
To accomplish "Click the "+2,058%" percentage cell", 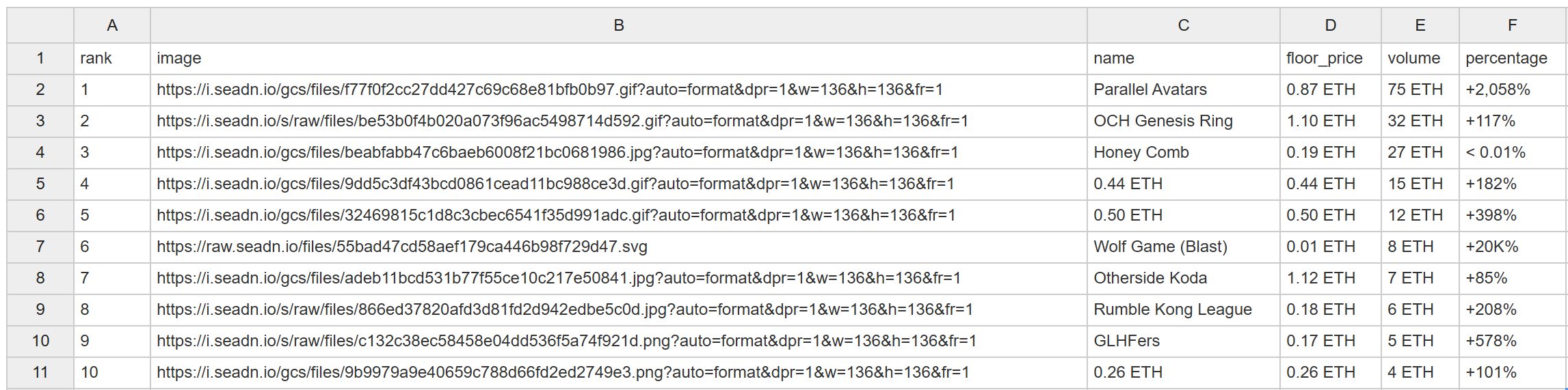I will click(1498, 89).
